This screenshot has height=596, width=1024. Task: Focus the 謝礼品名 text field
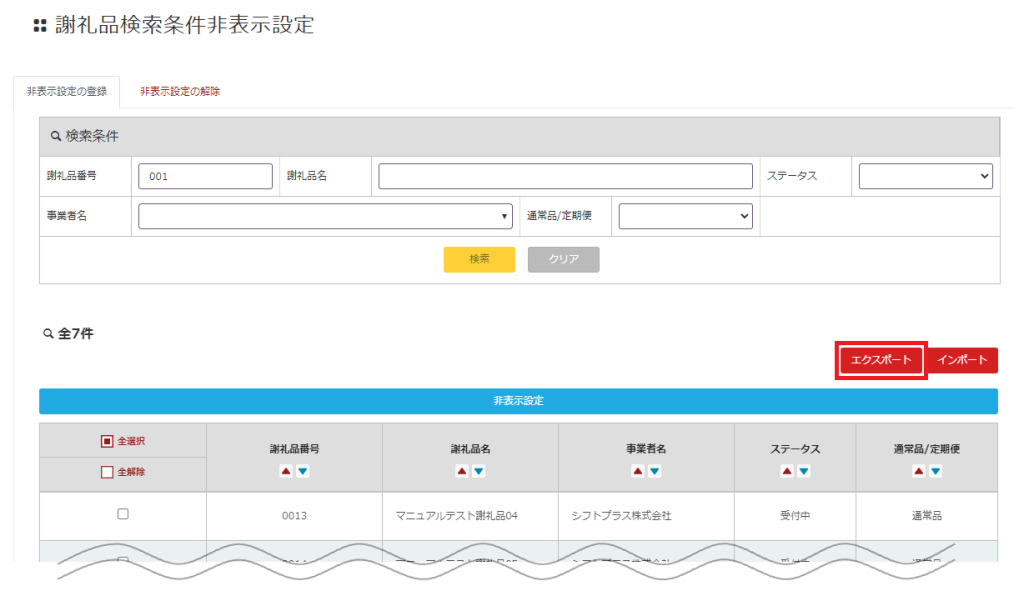[x=565, y=176]
